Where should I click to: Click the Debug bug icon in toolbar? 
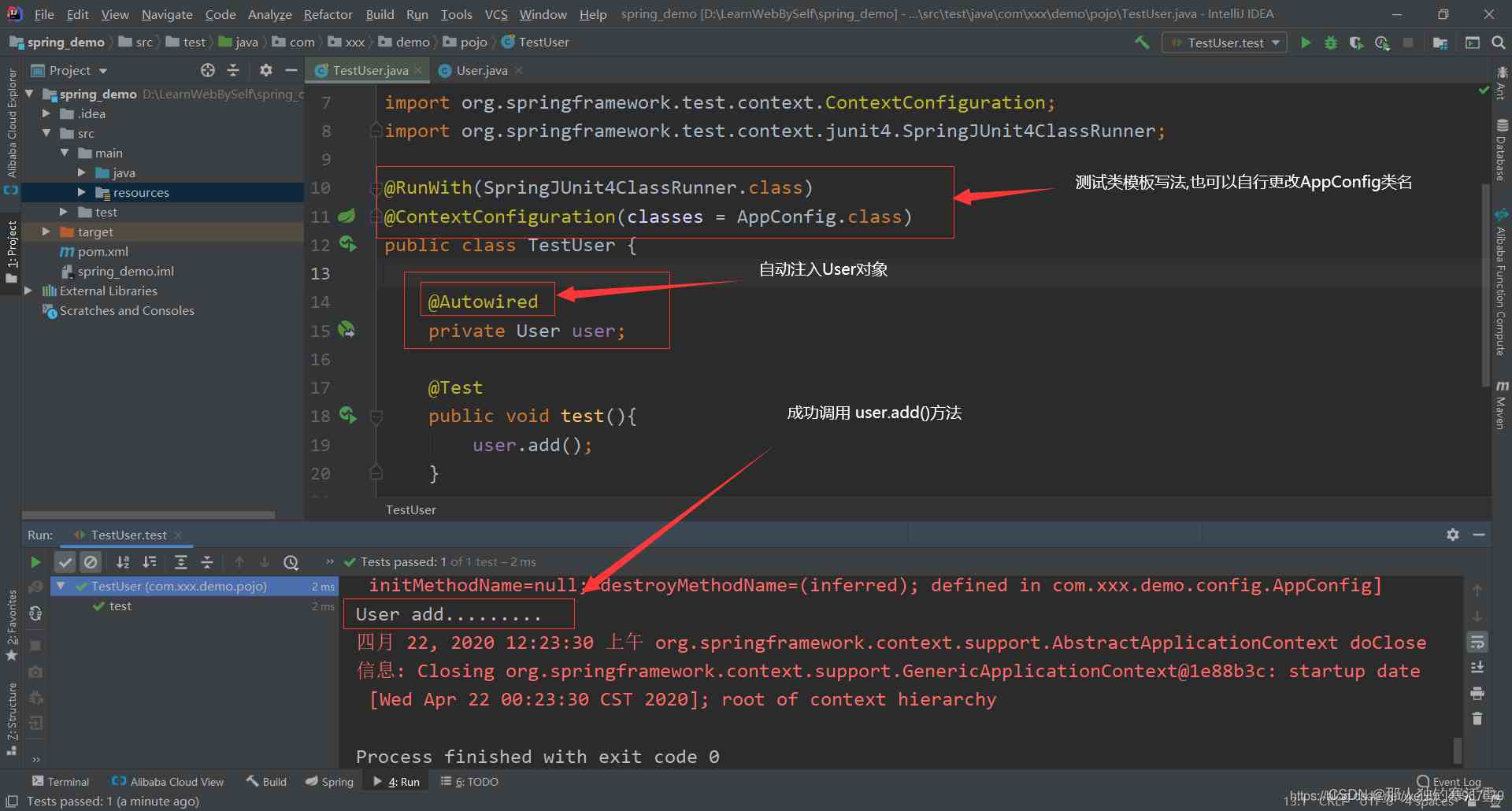coord(1331,43)
